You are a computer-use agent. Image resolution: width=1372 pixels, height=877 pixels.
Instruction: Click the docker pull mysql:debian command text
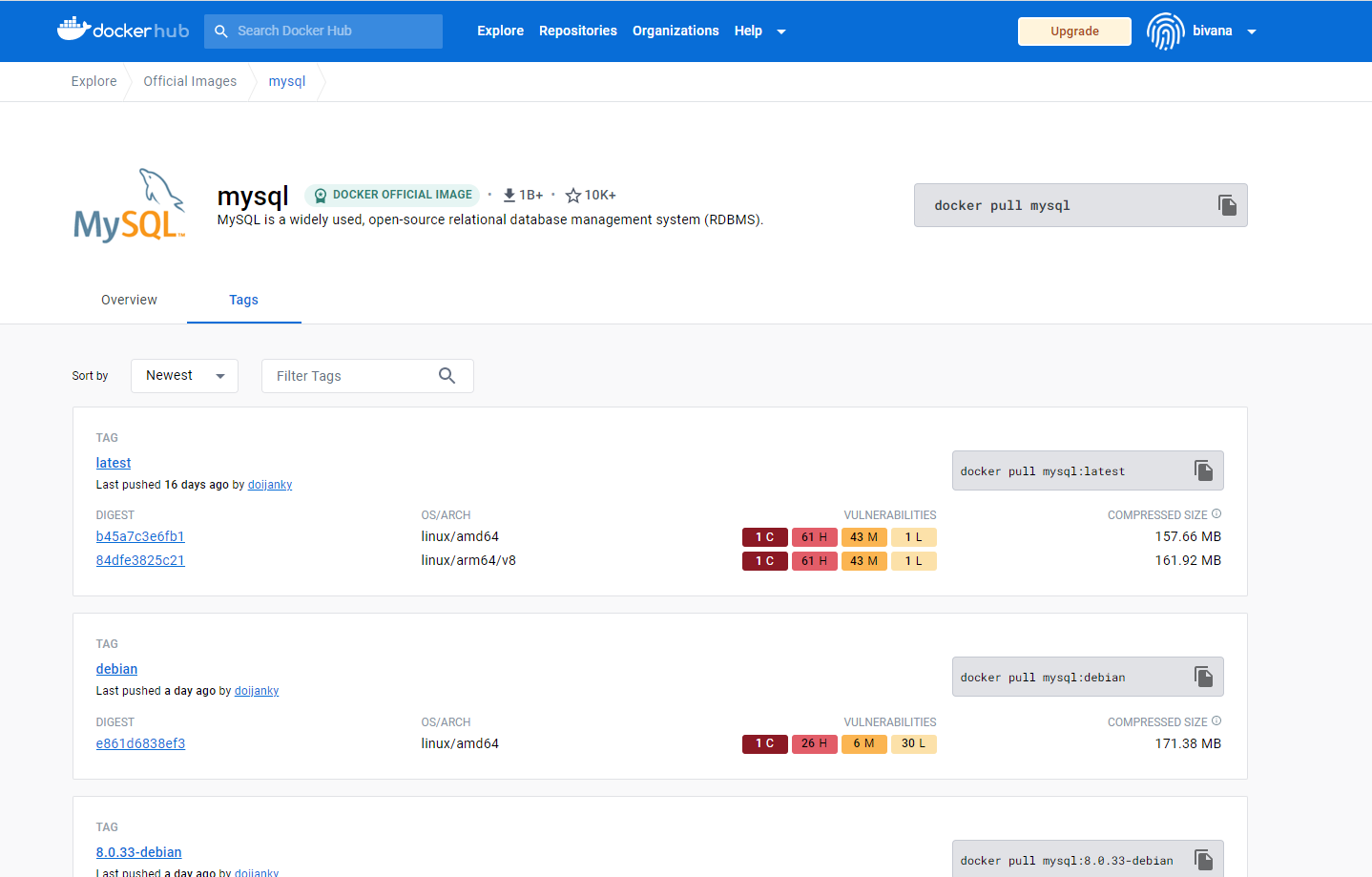1043,678
